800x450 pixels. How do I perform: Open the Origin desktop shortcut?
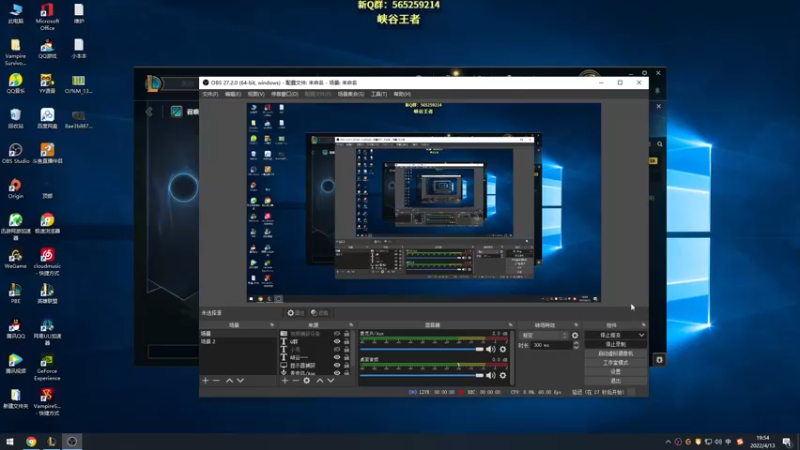point(15,188)
